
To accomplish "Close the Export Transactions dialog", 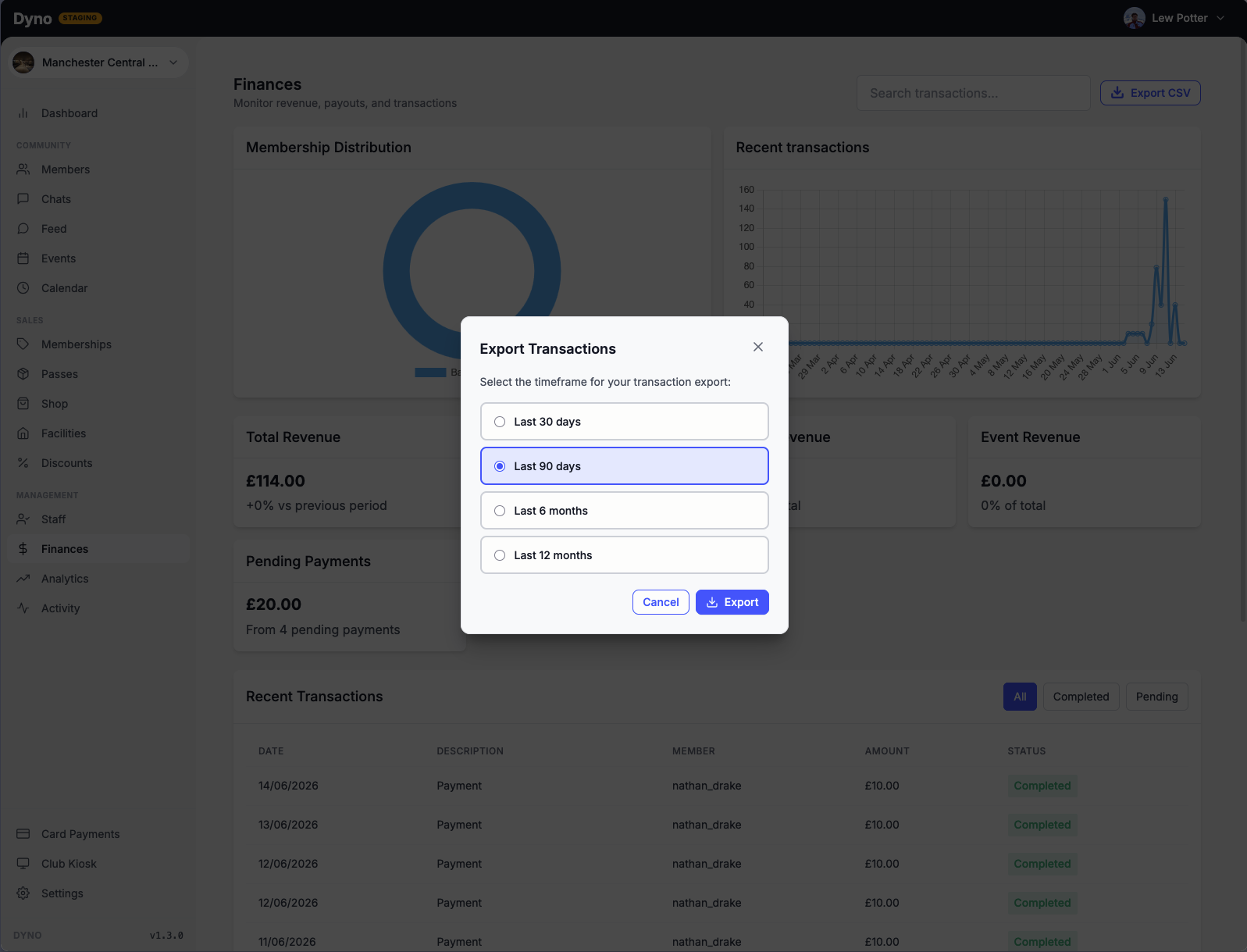I will 758,347.
